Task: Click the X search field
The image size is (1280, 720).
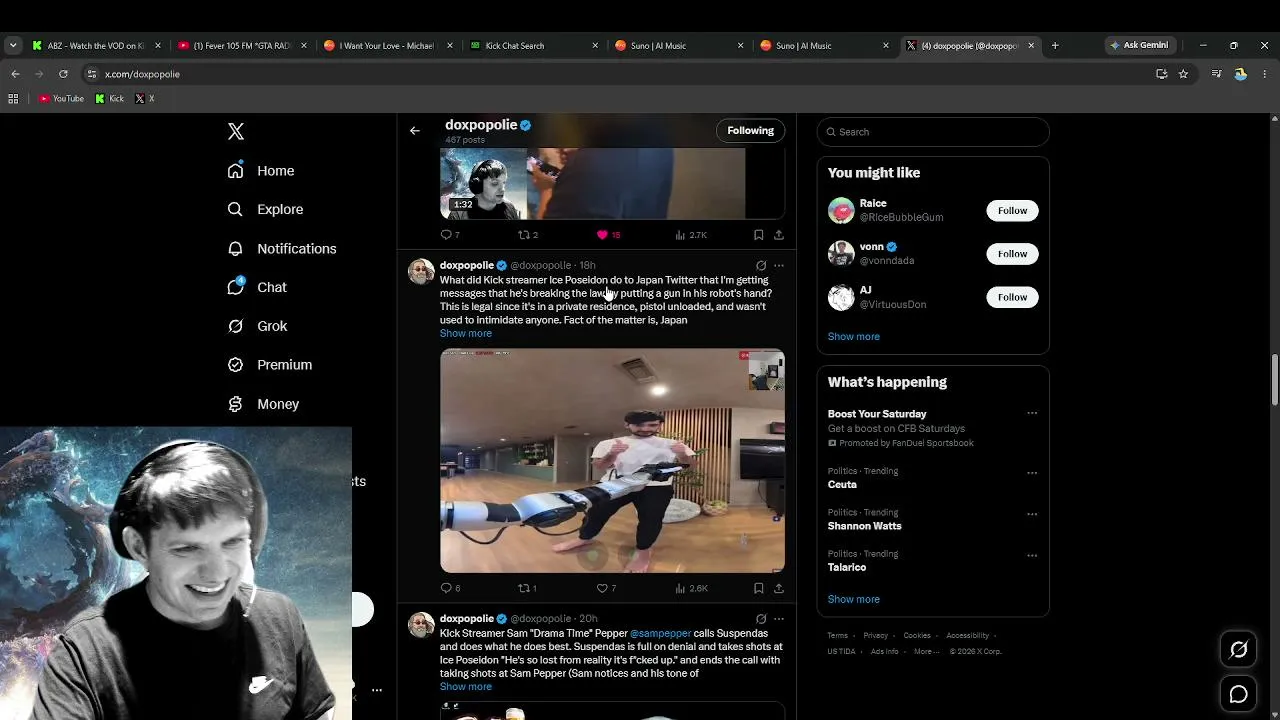Action: coord(933,132)
